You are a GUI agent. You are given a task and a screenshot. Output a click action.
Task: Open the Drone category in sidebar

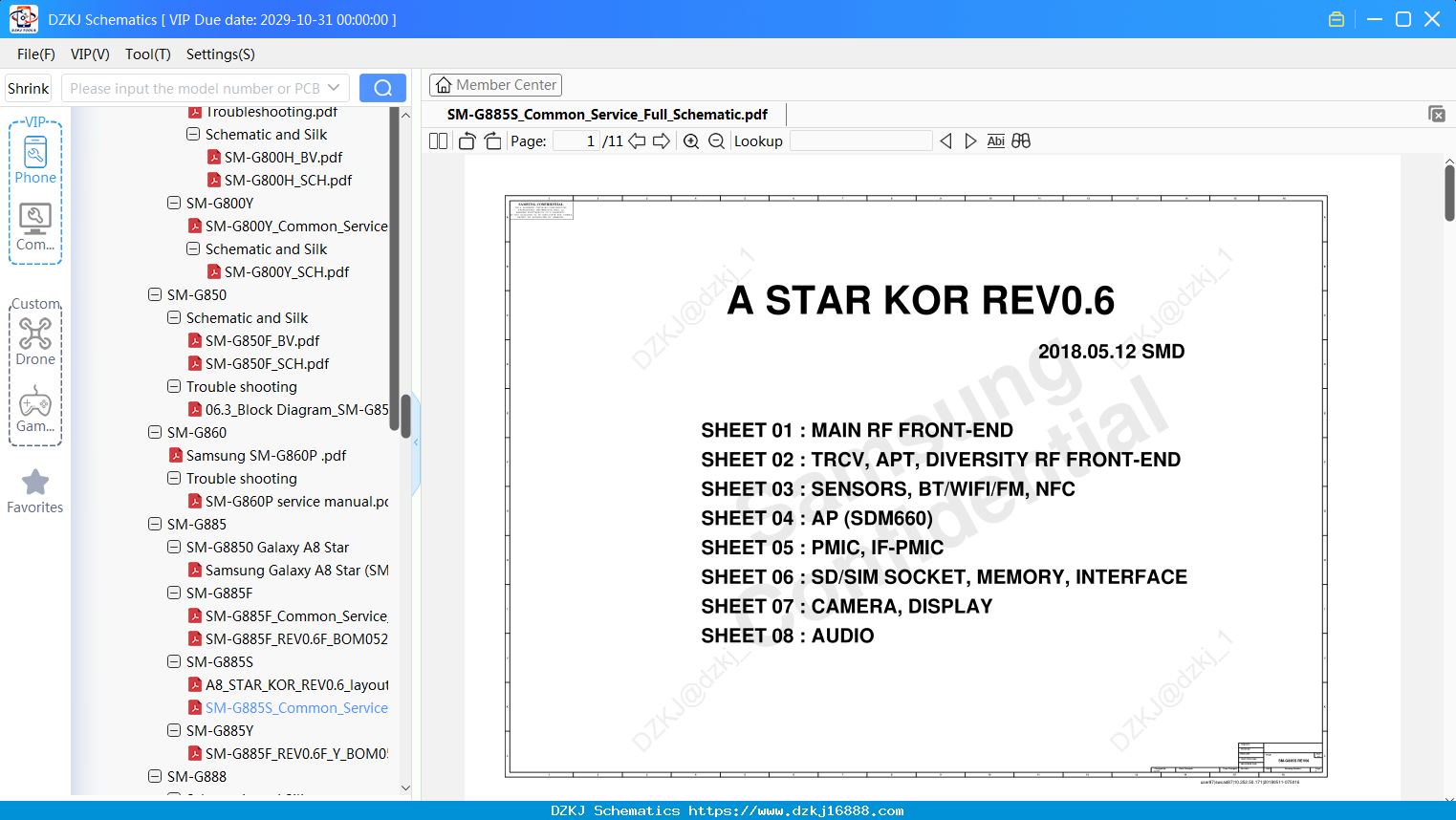pyautogui.click(x=35, y=342)
